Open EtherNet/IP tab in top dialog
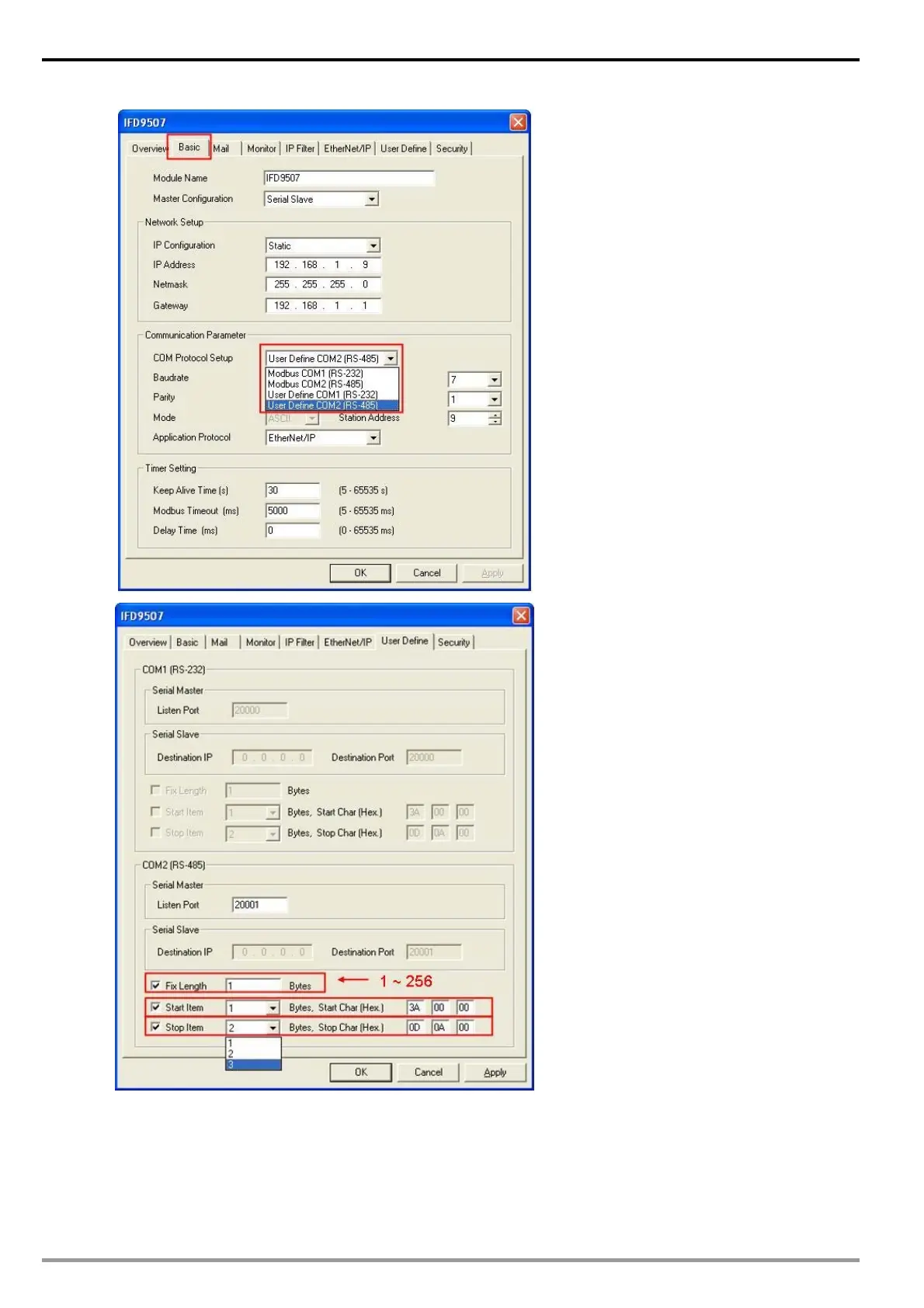Image resolution: width=924 pixels, height=1308 pixels. tap(347, 148)
